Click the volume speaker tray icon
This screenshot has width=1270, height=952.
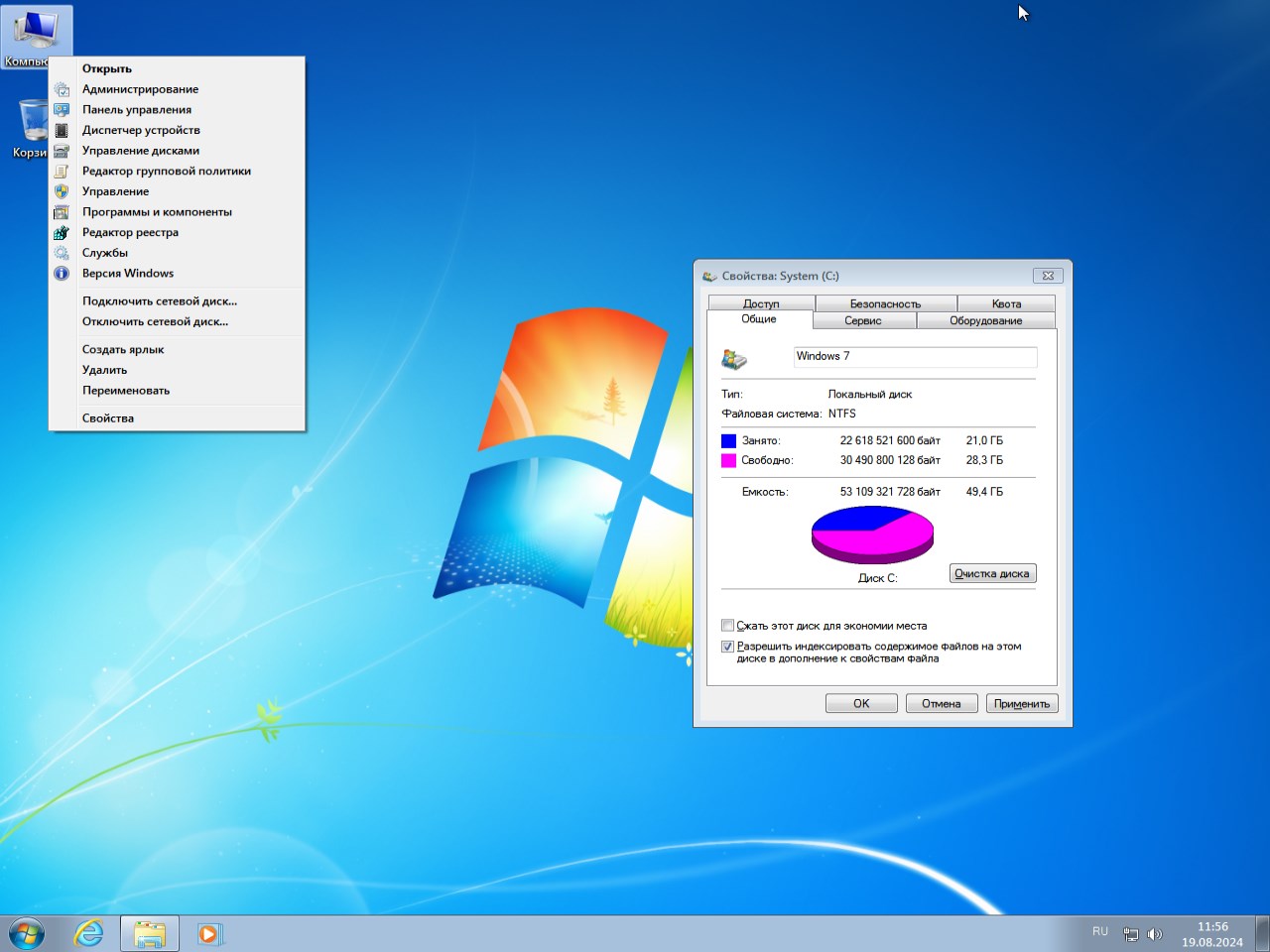coord(1155,934)
